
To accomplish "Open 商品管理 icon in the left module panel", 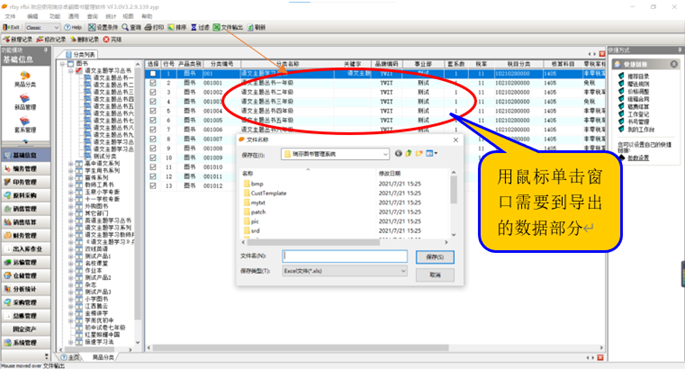I will click(25, 98).
